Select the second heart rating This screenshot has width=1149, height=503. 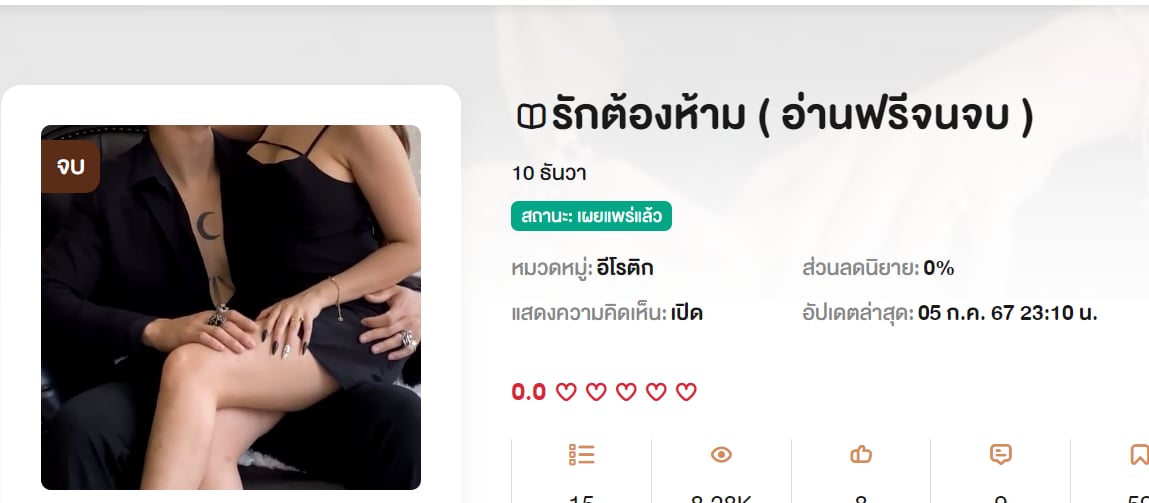tap(596, 392)
